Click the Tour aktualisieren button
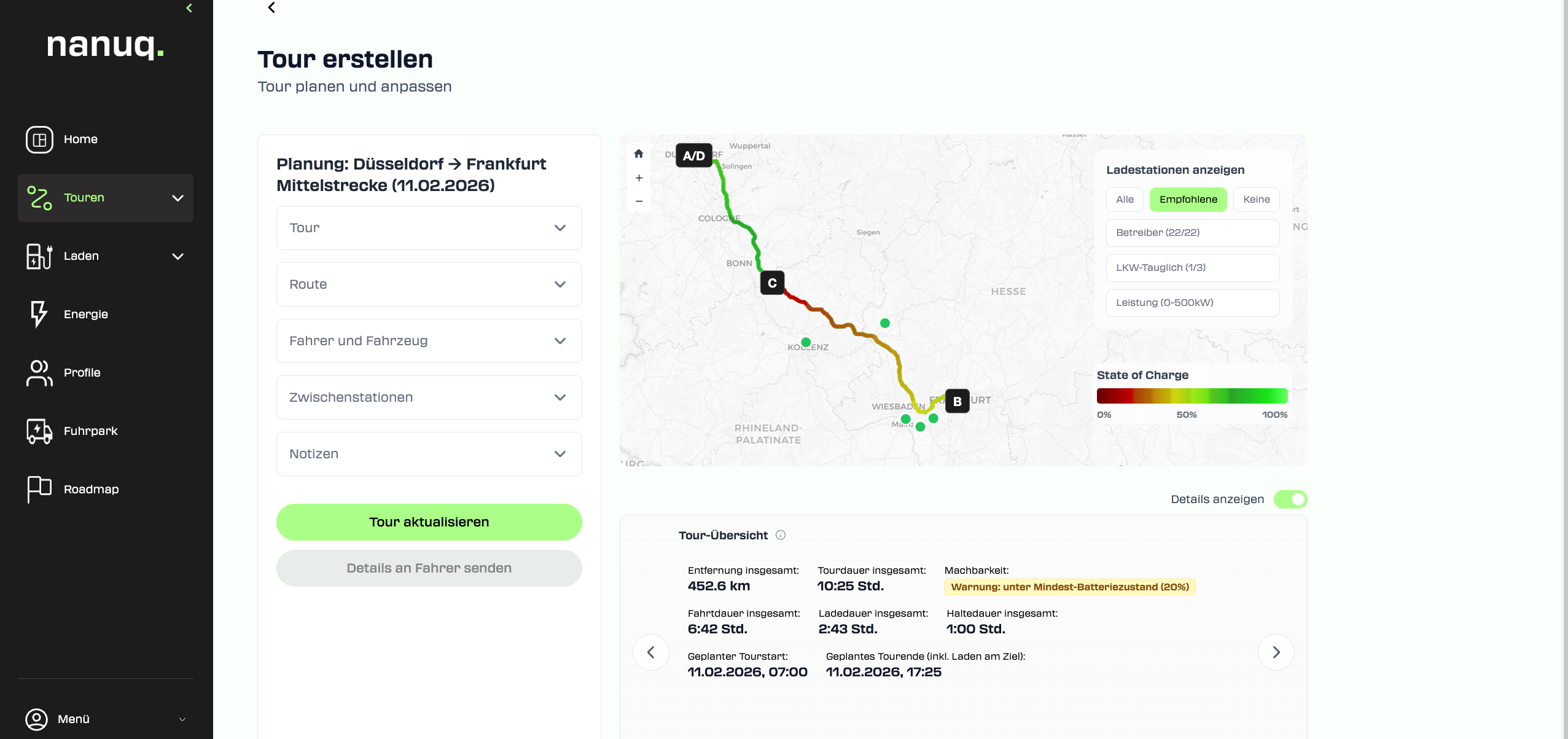Viewport: 1568px width, 739px height. (429, 522)
